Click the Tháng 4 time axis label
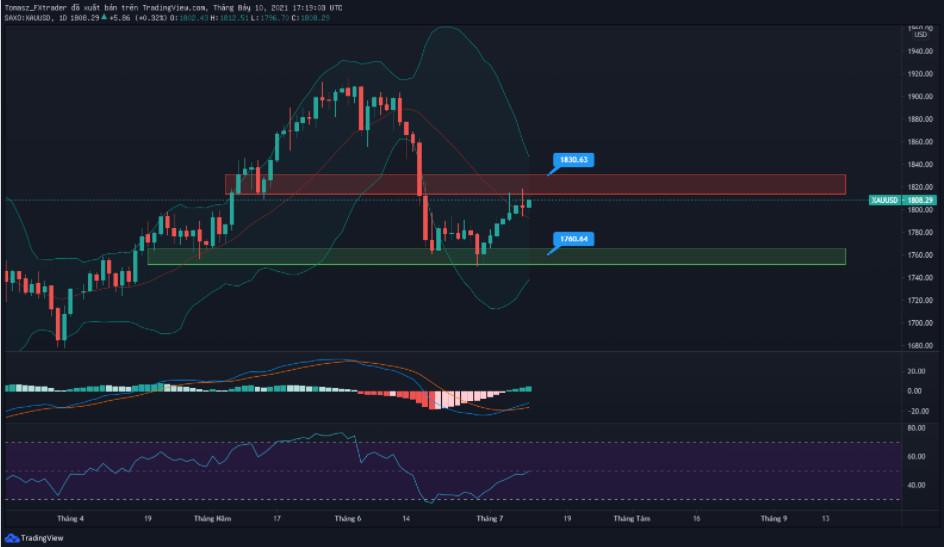The height and width of the screenshot is (547, 944). (70, 518)
